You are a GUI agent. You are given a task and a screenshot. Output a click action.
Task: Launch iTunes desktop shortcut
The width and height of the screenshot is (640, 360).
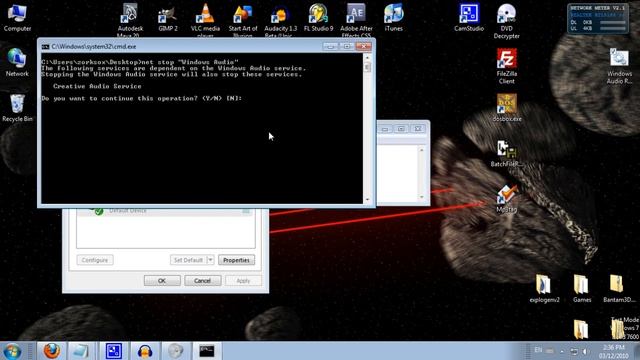(393, 18)
